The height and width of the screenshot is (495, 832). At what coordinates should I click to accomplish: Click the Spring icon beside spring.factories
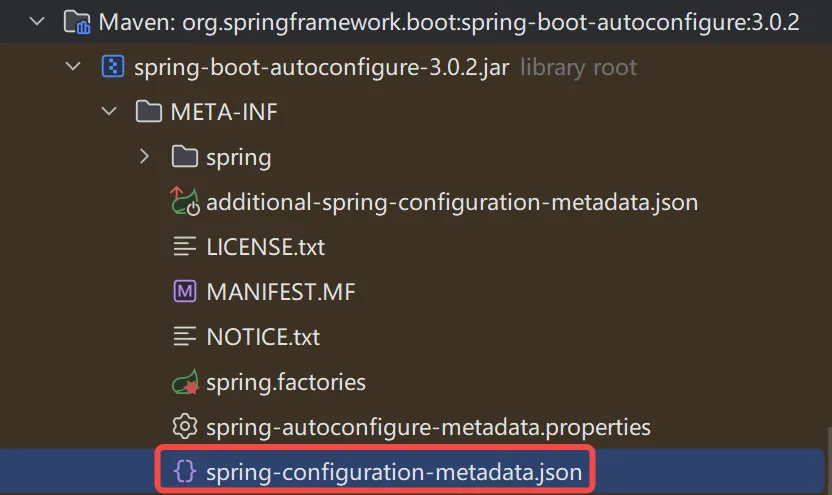pyautogui.click(x=185, y=382)
